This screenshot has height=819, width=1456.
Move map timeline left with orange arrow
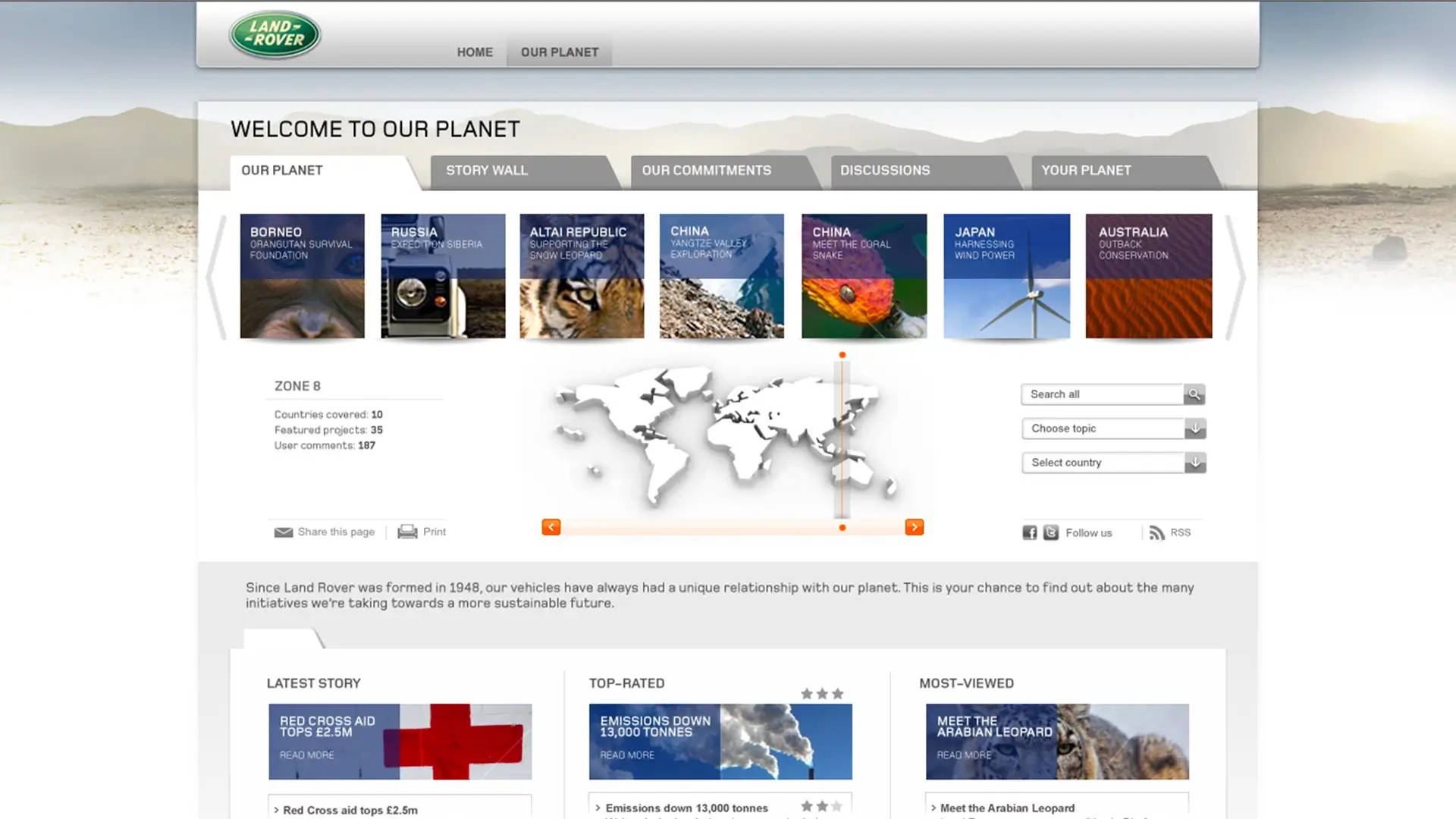click(551, 527)
